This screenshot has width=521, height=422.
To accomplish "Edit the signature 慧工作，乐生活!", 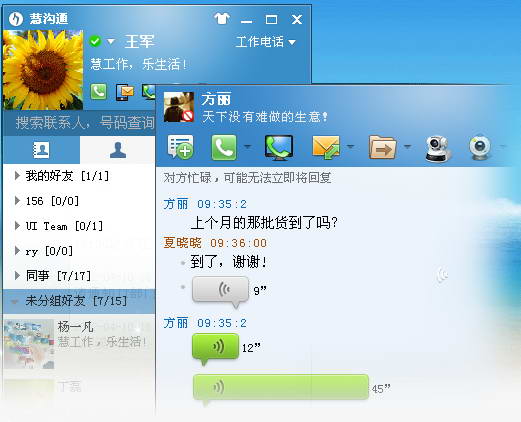I will (x=138, y=64).
